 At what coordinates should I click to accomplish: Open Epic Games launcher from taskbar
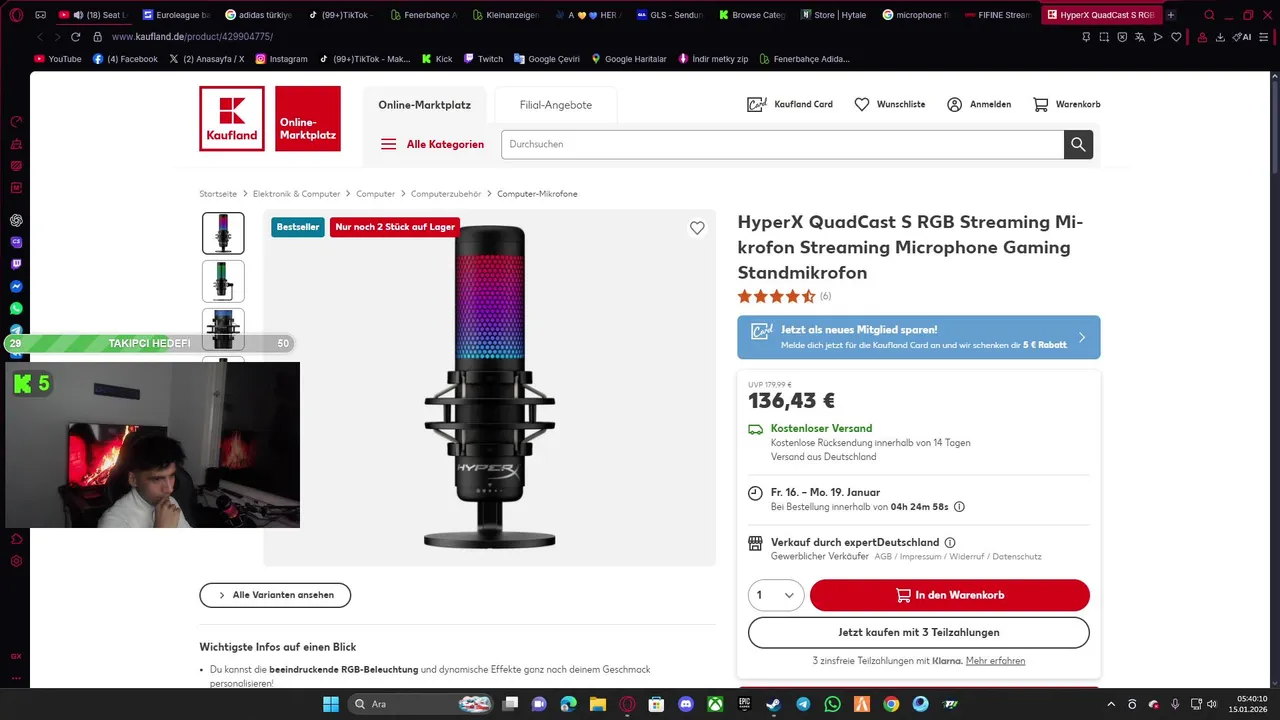pyautogui.click(x=744, y=704)
